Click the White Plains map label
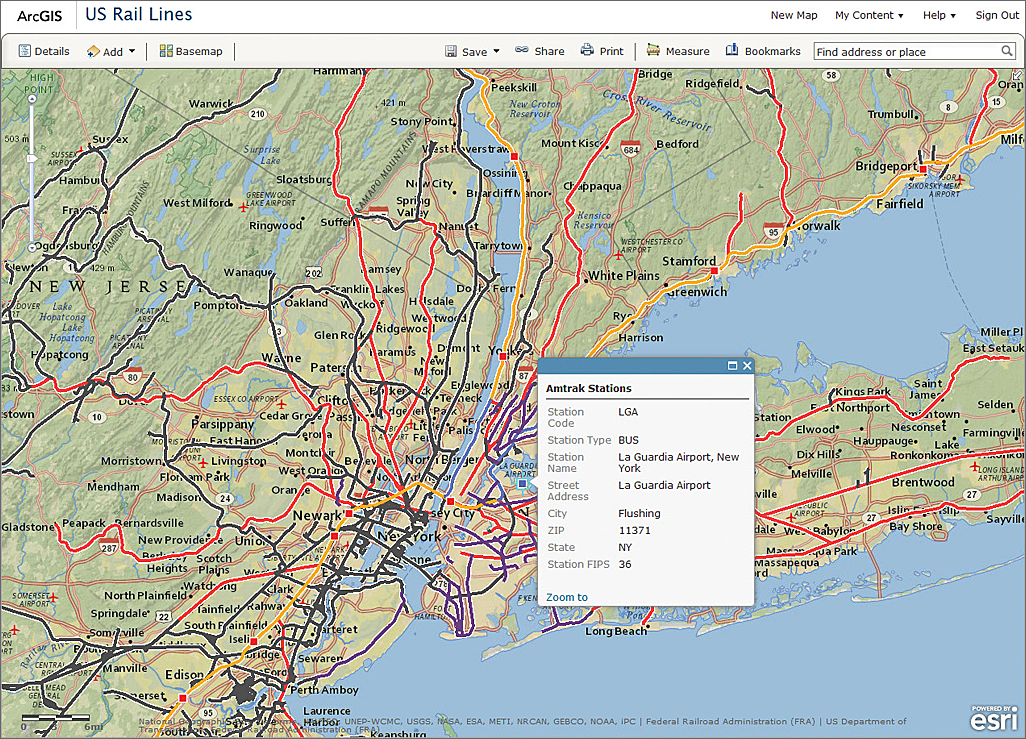This screenshot has height=739, width=1026. pos(624,276)
